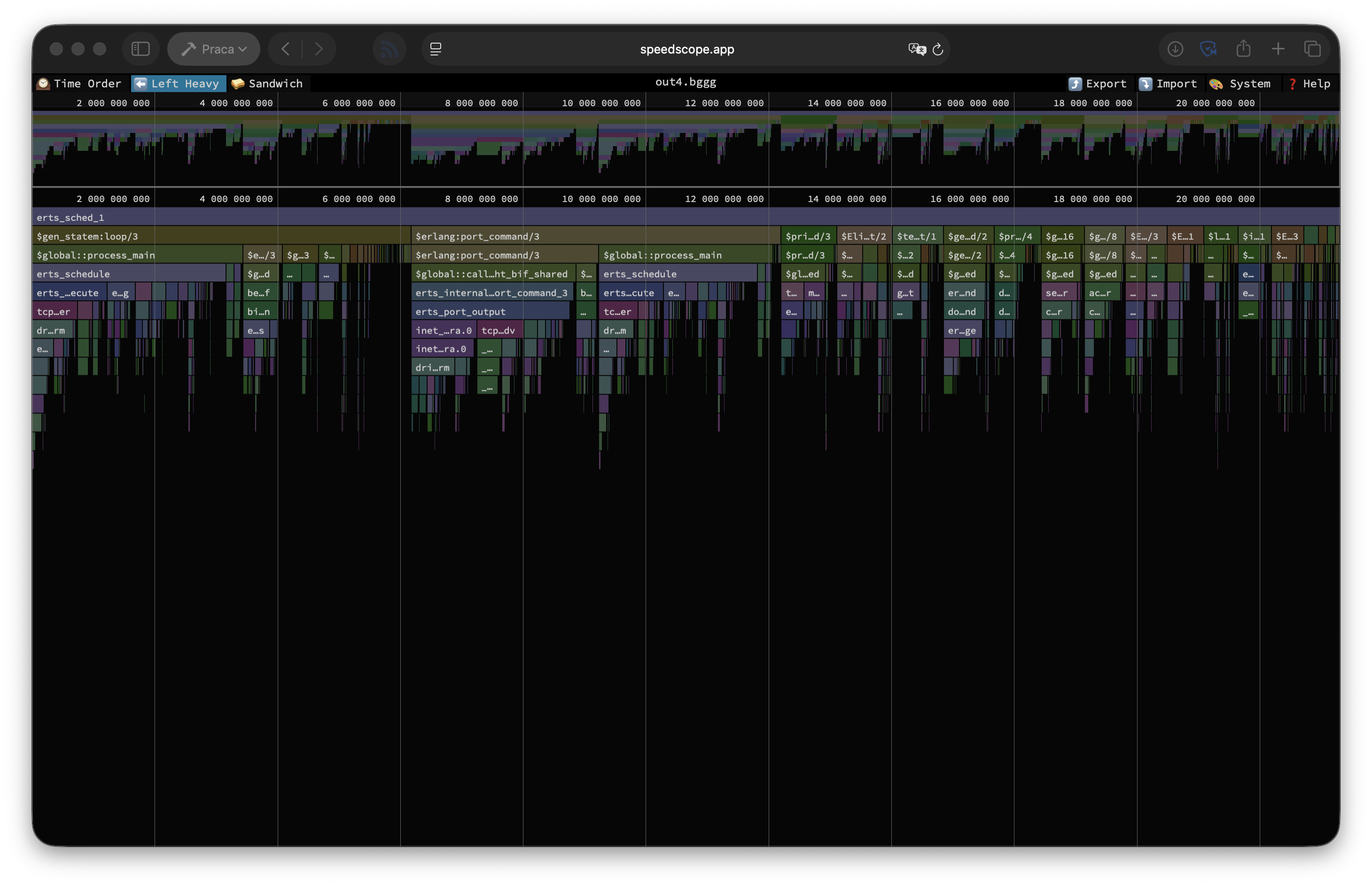The image size is (1372, 886).
Task: Click the back navigation arrow
Action: click(x=285, y=49)
